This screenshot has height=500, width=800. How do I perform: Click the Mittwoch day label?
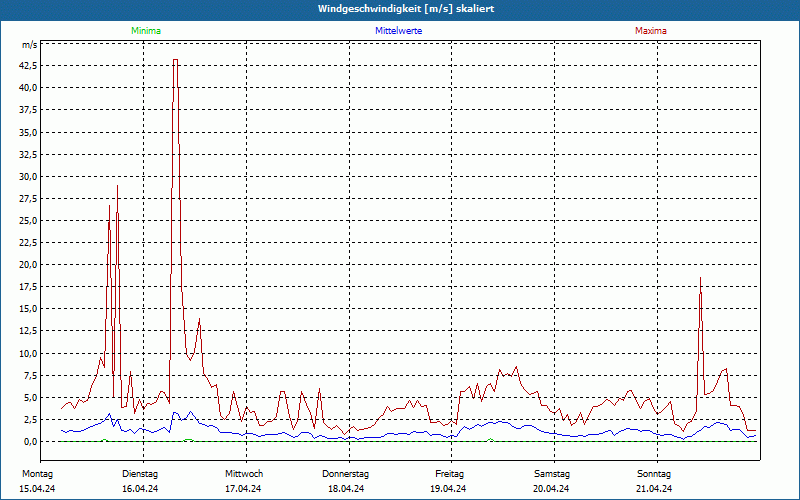[244, 474]
